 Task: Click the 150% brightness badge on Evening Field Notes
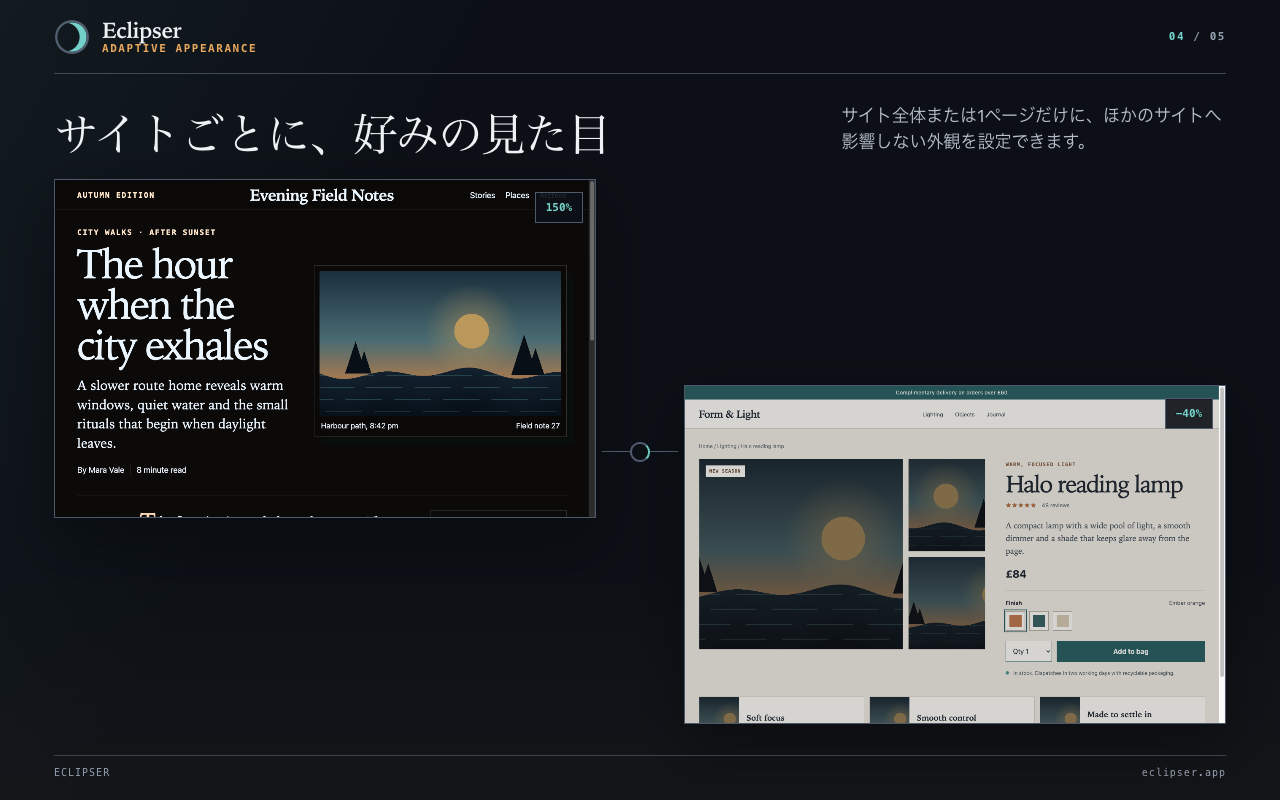click(559, 207)
